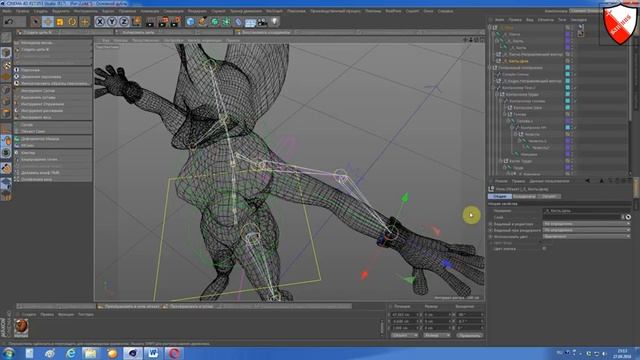This screenshot has width=640, height=360.
Task: Open the Use Color dropdown
Action: (586, 236)
